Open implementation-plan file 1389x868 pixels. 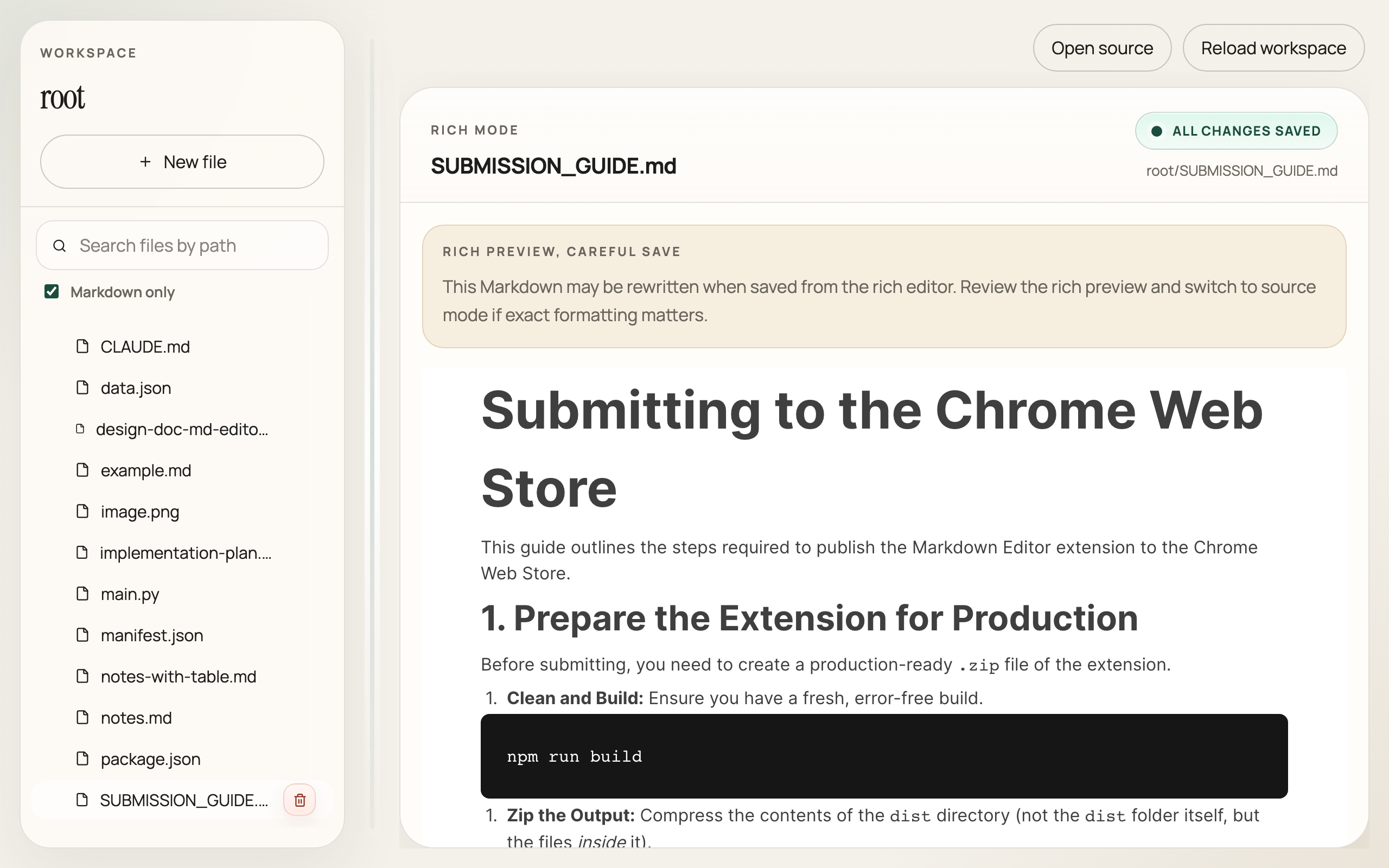(x=185, y=553)
